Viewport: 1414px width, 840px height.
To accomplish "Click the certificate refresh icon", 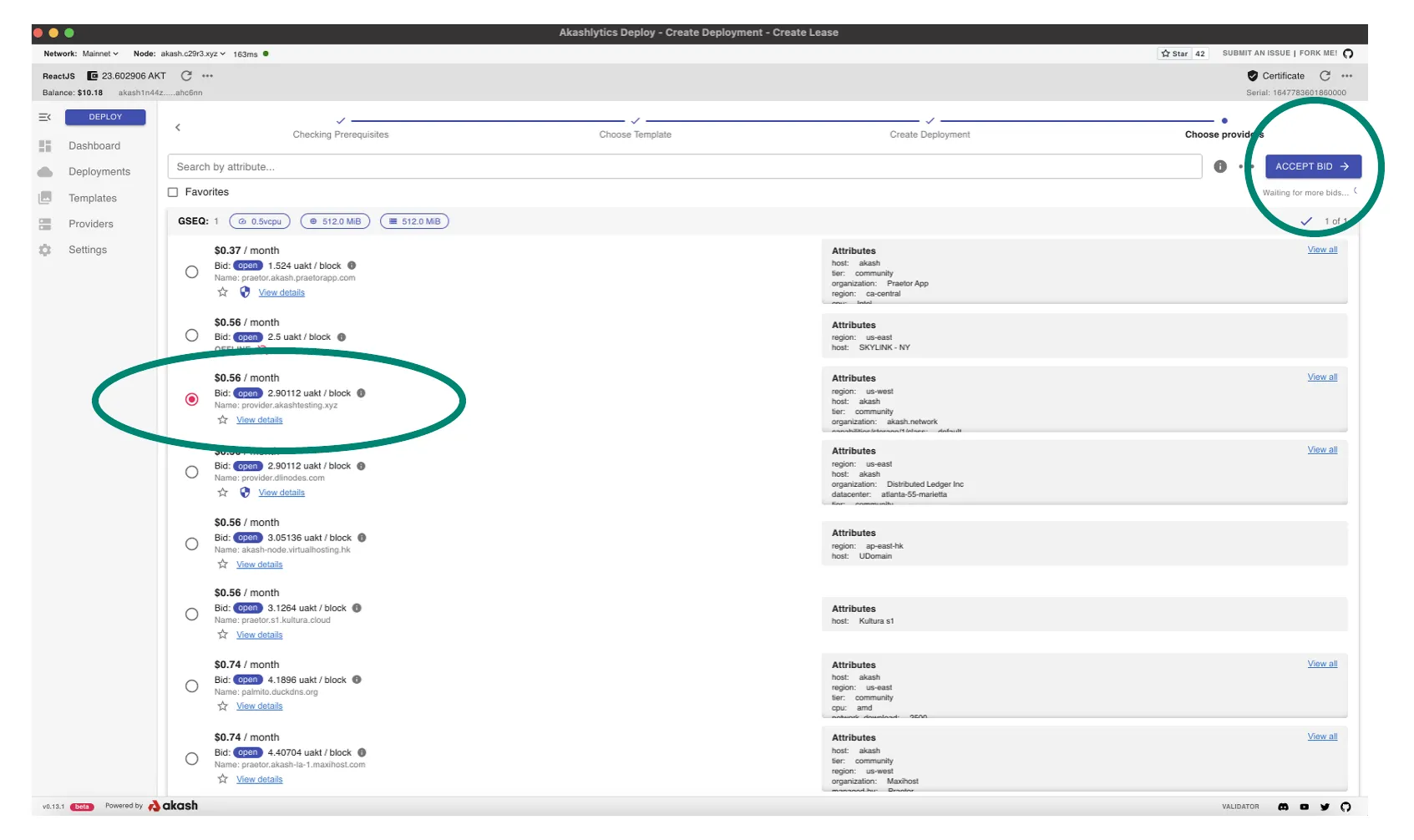I will (x=1325, y=76).
